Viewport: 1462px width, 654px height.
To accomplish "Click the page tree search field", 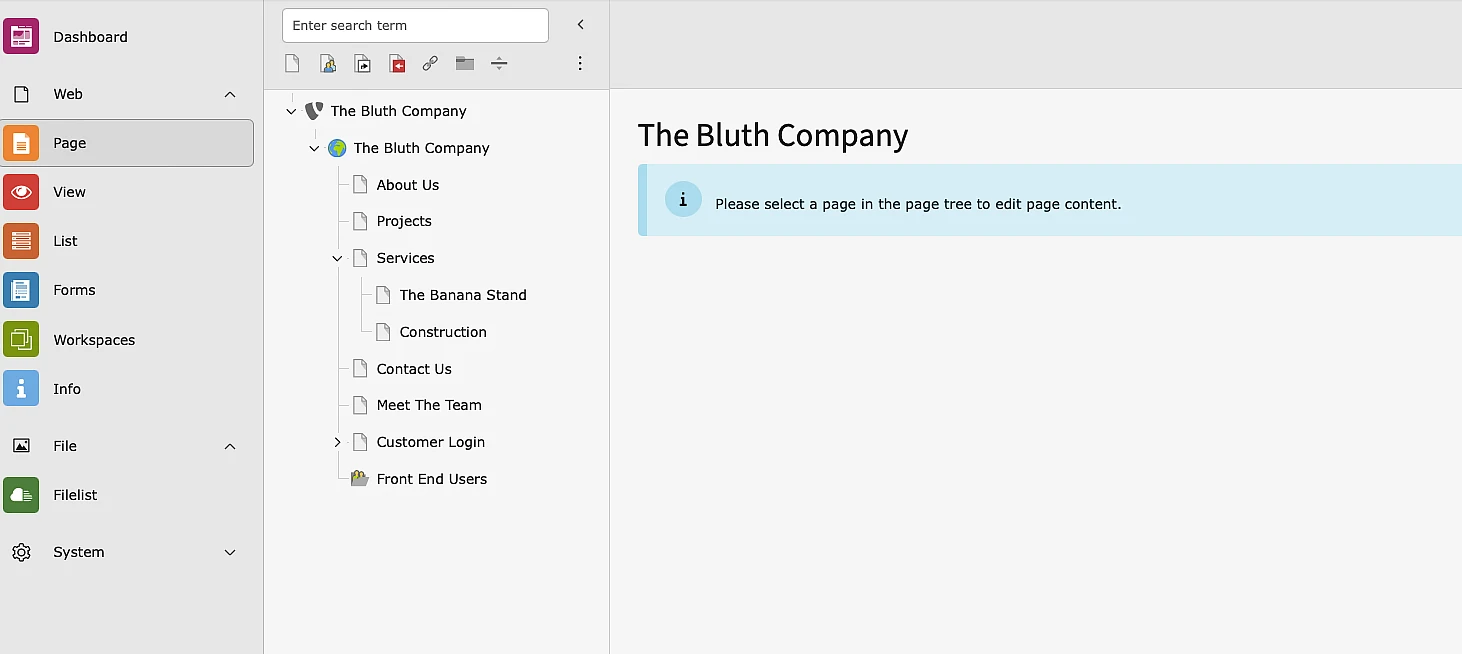I will (x=415, y=26).
